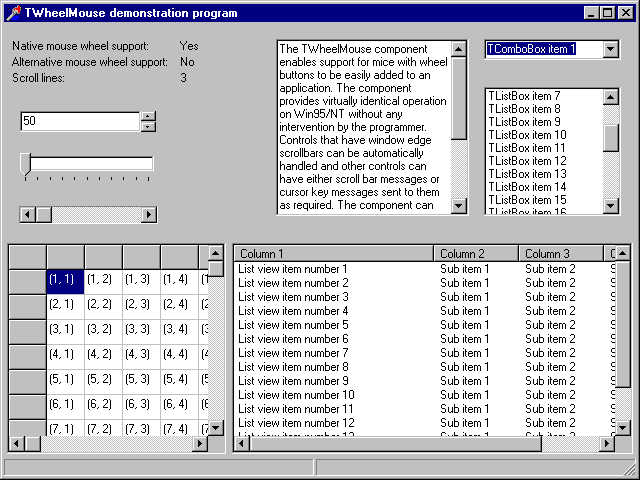The width and height of the screenshot is (640, 480).
Task: Click the TComboBox item 1 text field
Action: 544,49
